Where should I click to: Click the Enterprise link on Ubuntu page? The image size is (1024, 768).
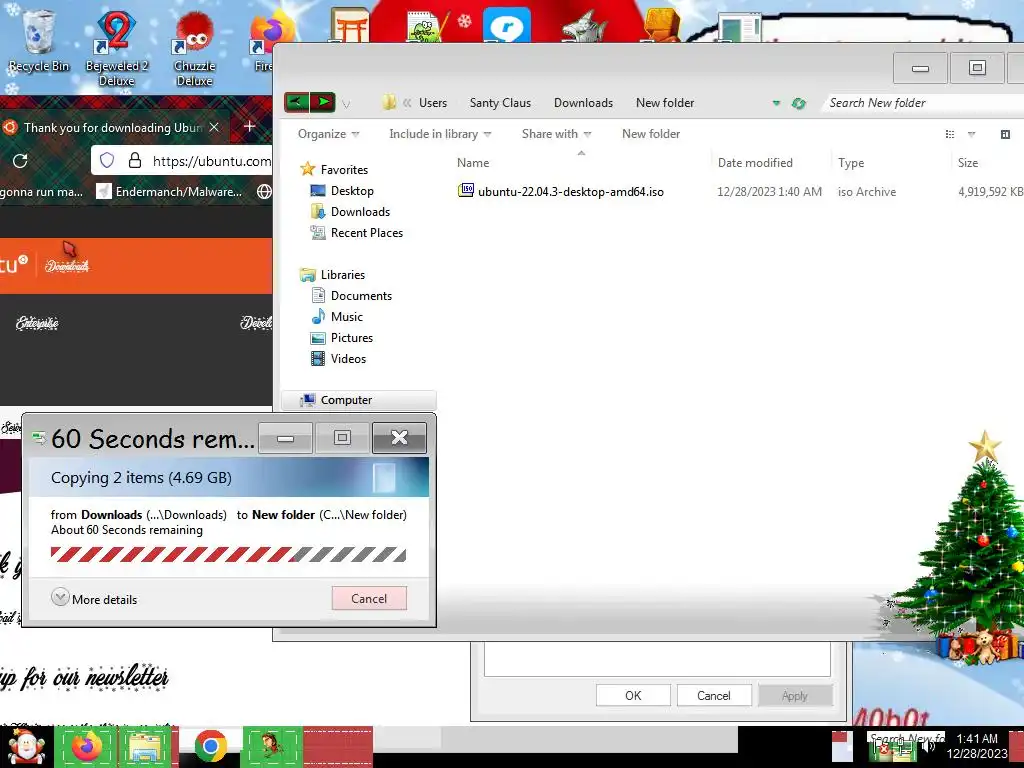point(37,323)
